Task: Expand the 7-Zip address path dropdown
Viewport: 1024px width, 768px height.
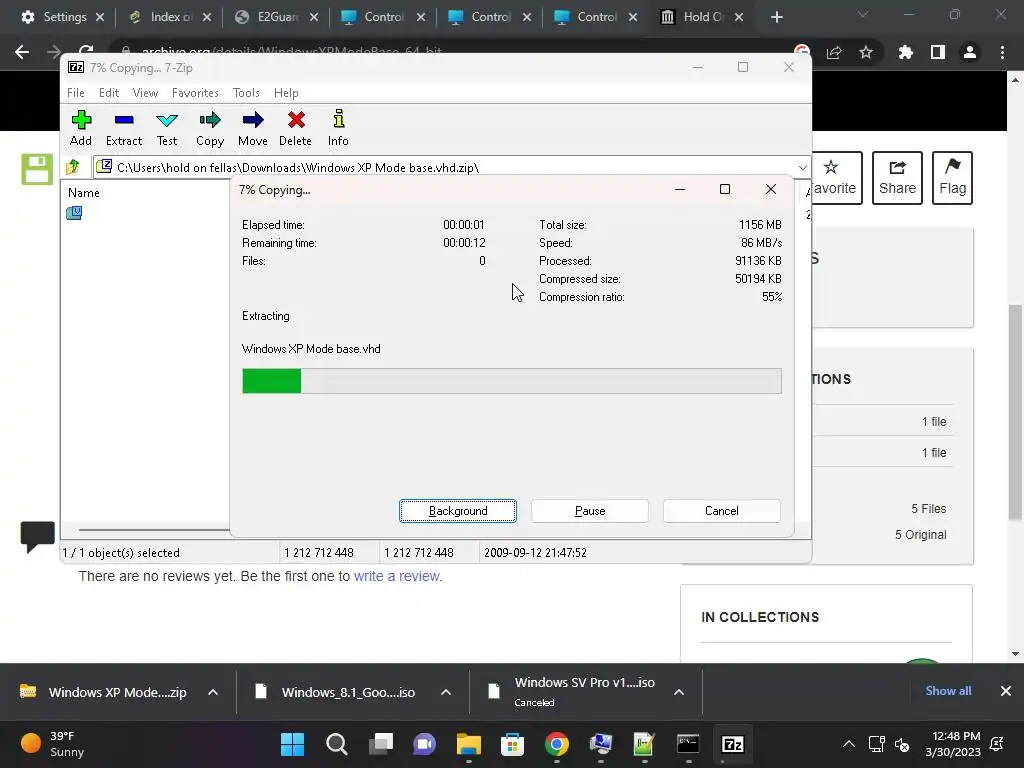Action: pos(802,168)
